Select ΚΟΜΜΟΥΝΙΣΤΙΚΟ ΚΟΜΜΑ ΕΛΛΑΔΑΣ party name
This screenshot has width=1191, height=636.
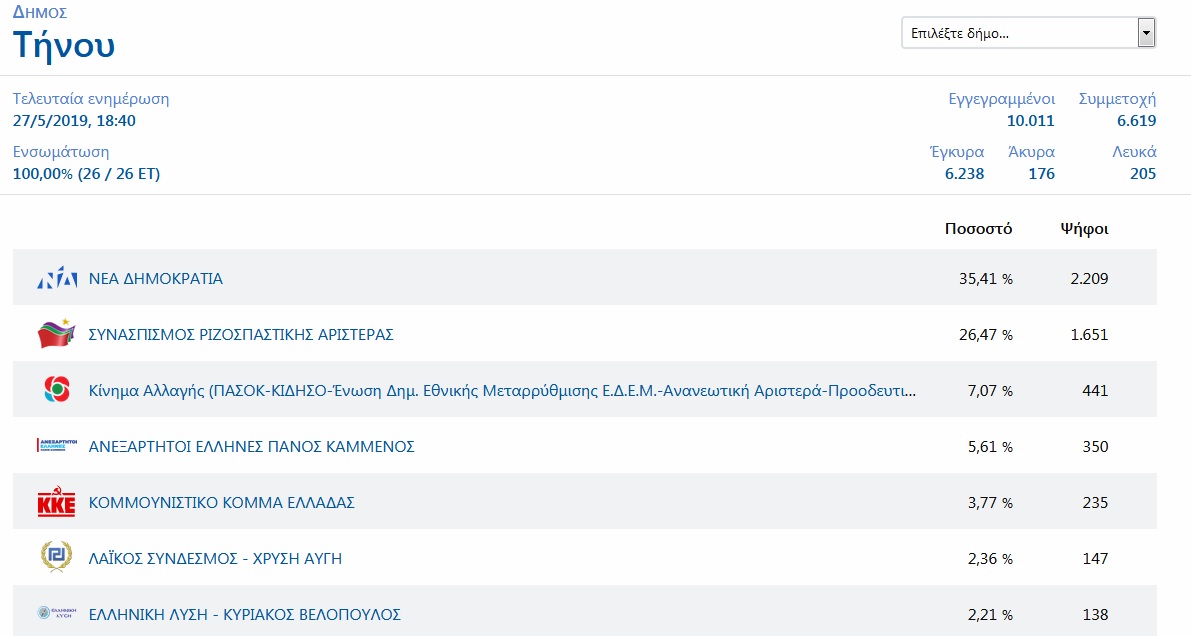[222, 503]
